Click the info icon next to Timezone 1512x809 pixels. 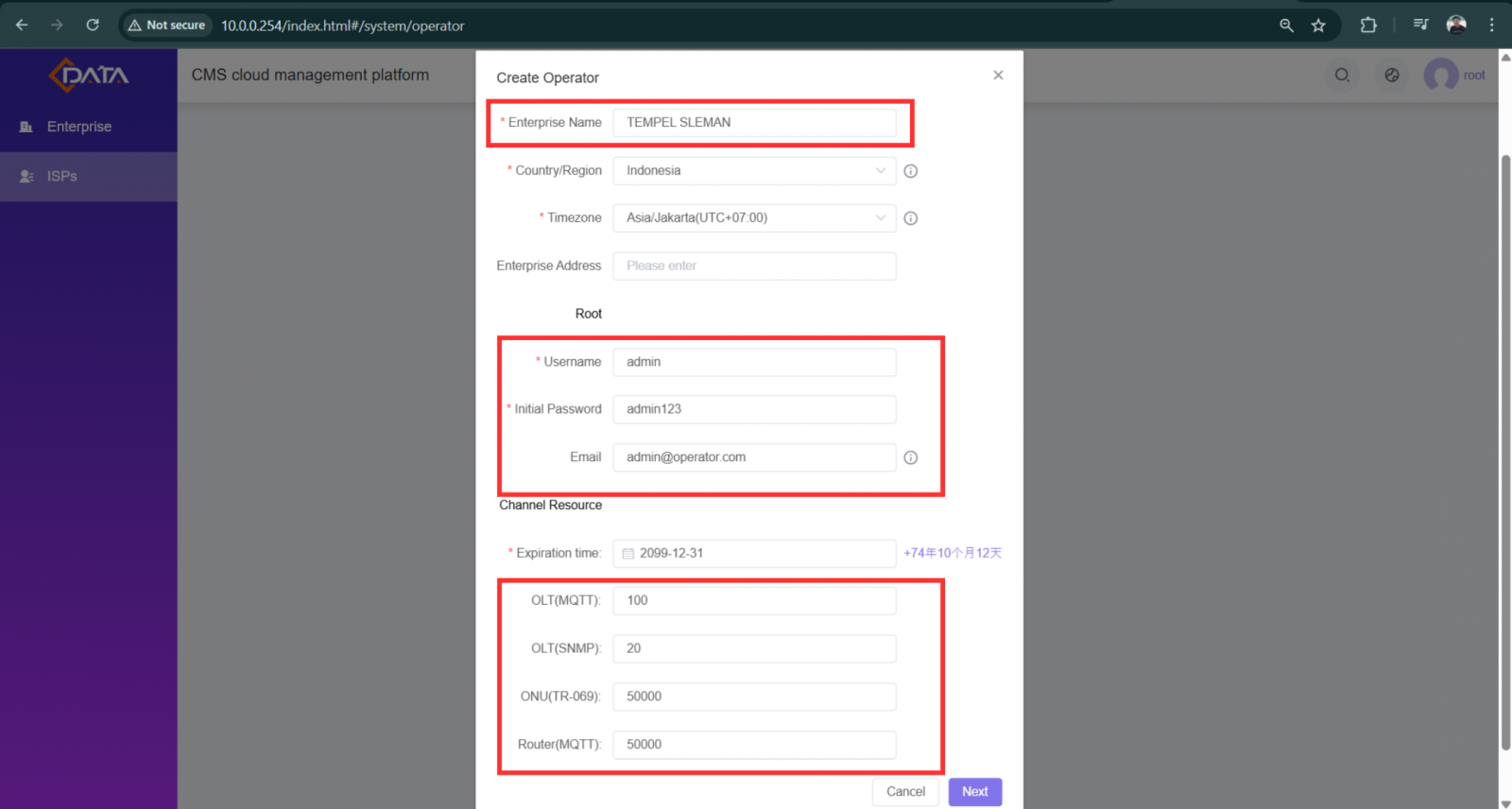point(910,218)
